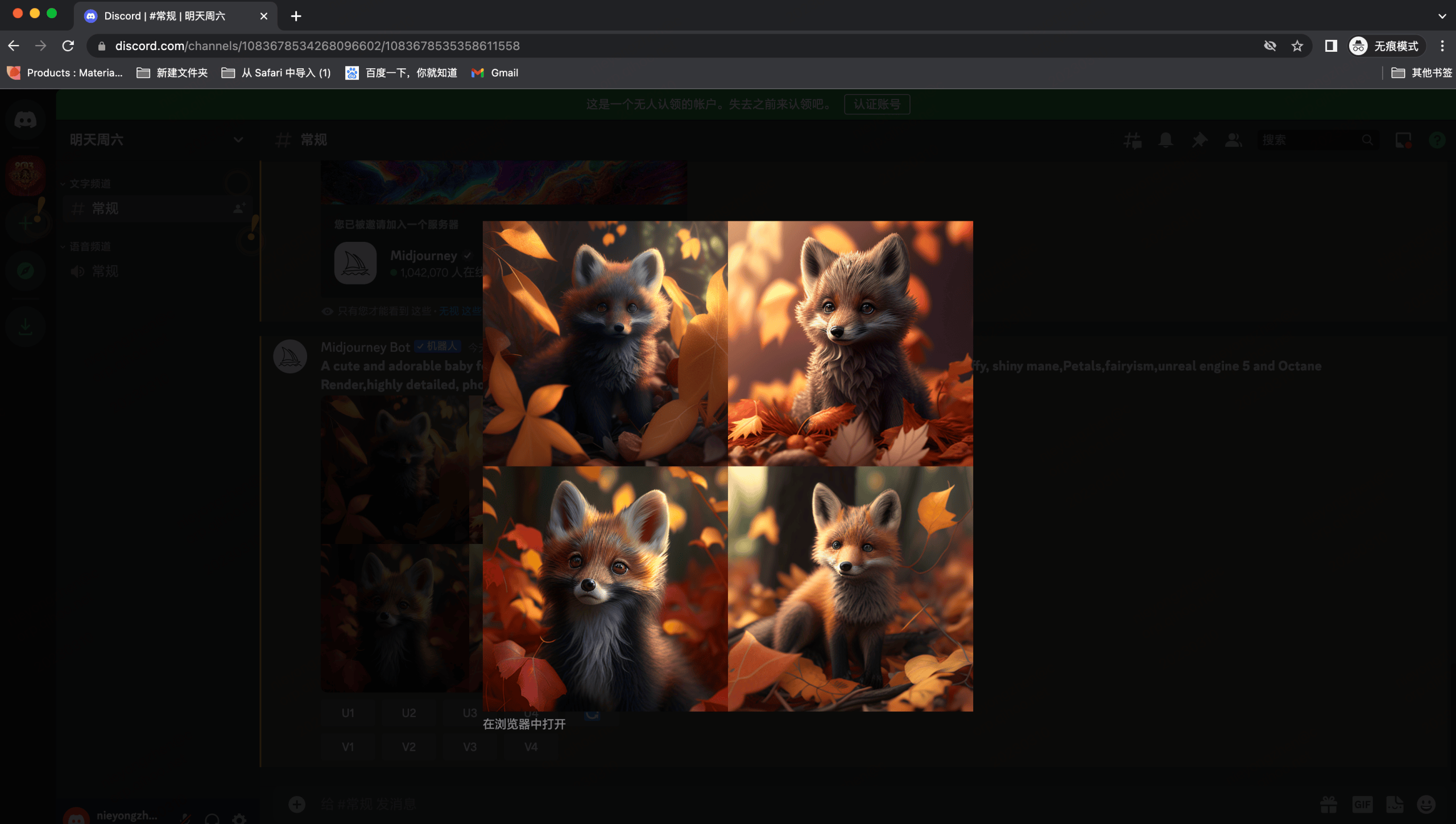The image size is (1456, 824).
Task: Open 其他书签 bookmarks folder
Action: (1422, 73)
